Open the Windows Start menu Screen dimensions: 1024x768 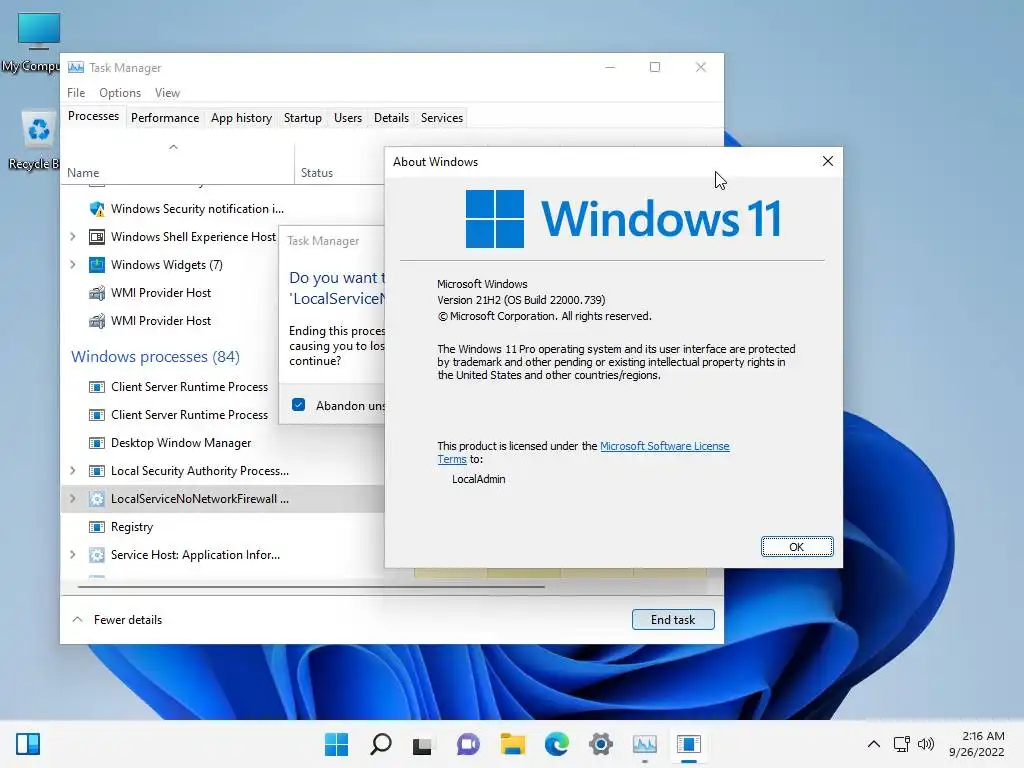click(x=336, y=744)
